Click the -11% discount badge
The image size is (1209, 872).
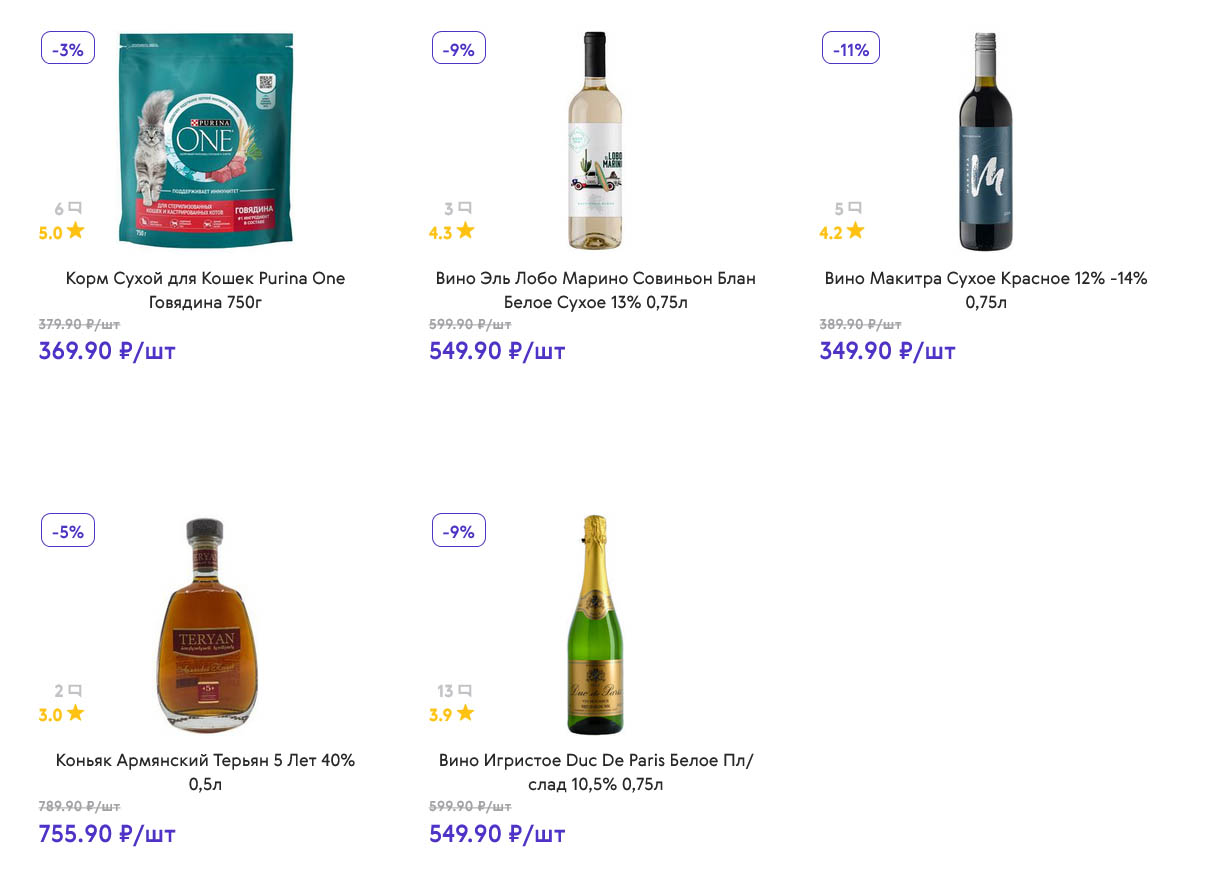(850, 48)
